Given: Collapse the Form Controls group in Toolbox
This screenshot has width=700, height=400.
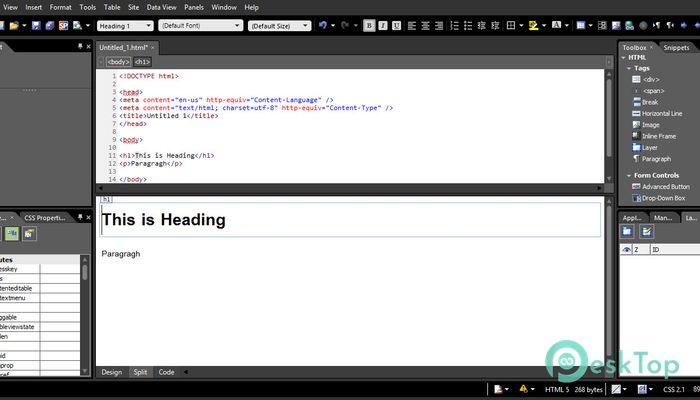Looking at the screenshot, I should point(629,175).
